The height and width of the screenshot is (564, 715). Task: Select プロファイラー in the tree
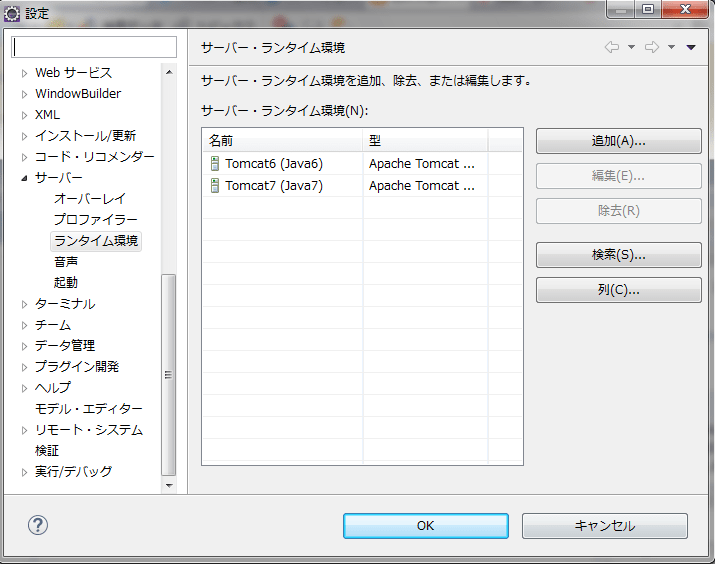pos(95,220)
